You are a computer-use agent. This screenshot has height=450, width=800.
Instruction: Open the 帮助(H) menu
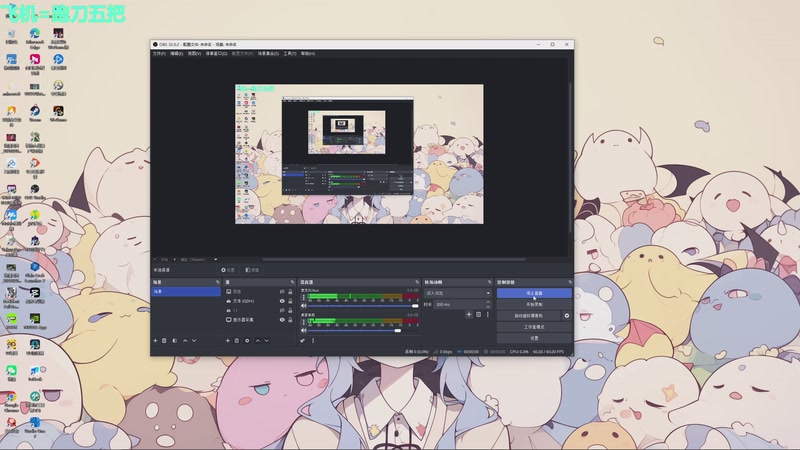(x=308, y=54)
